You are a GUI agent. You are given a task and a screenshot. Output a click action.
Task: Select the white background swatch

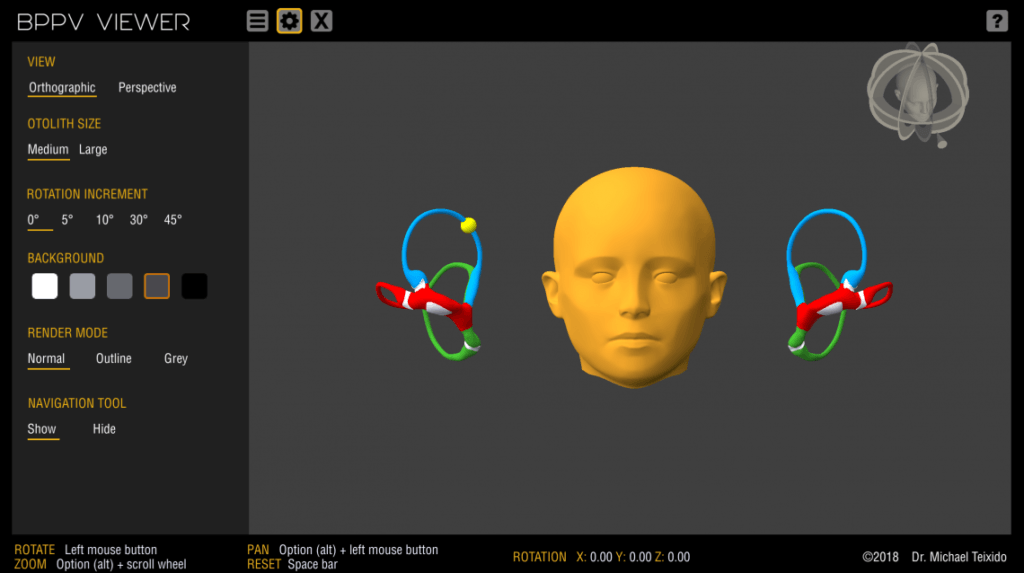click(45, 287)
